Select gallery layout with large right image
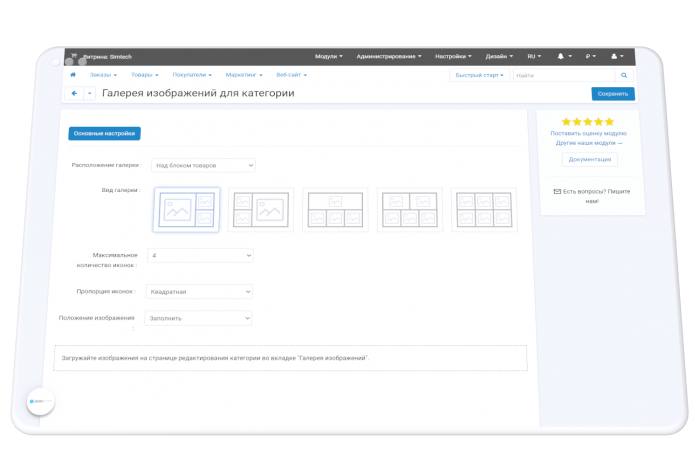Screen dimensions: 700x466 click(261, 210)
